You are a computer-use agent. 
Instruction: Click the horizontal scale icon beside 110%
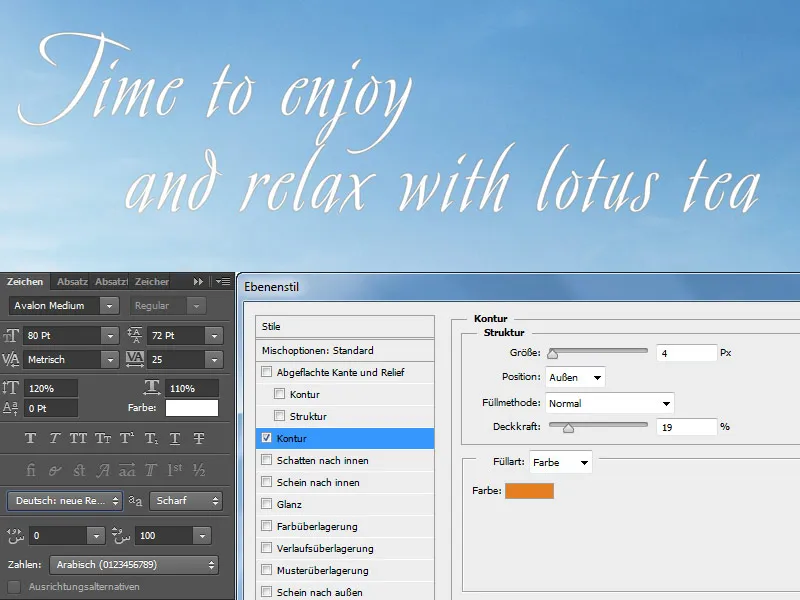pos(152,387)
